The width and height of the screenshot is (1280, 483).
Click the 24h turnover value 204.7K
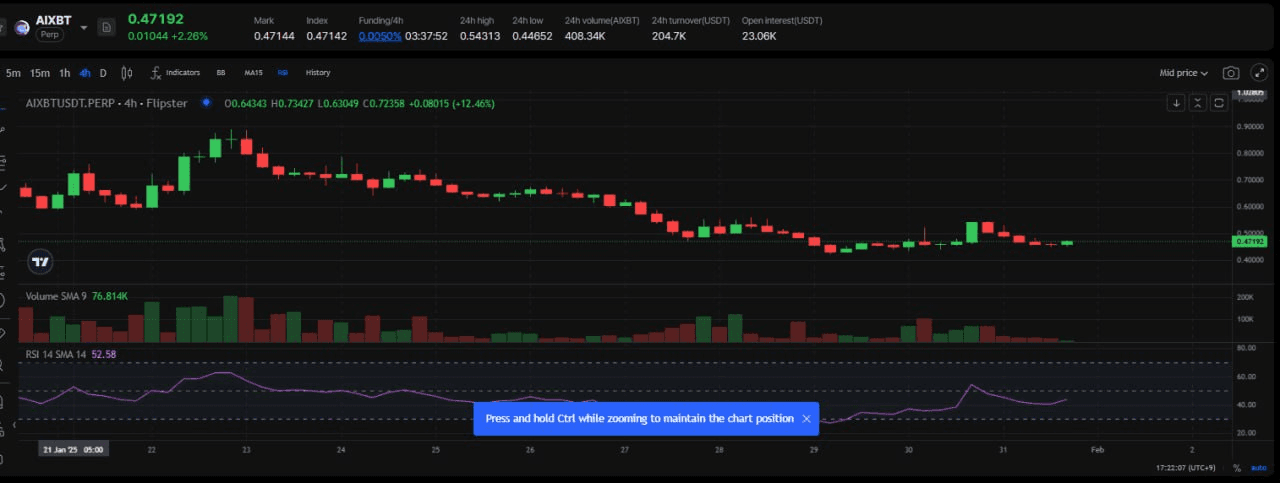tap(668, 36)
